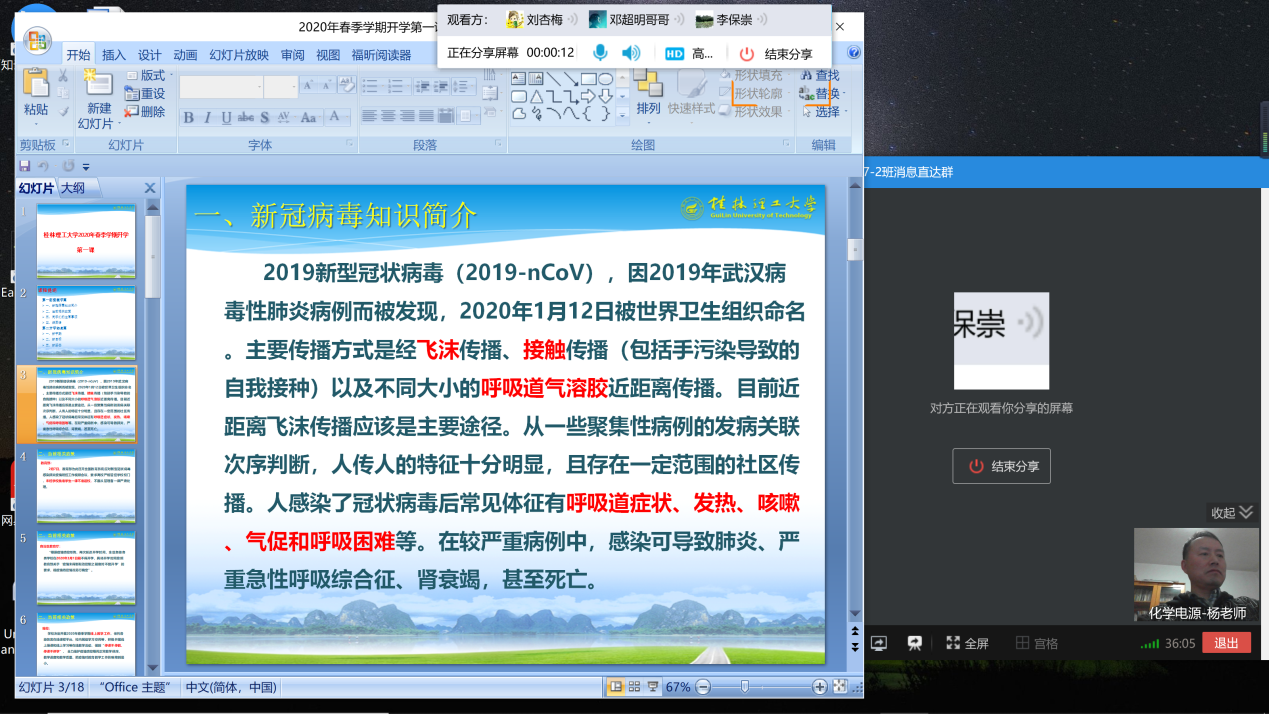The width and height of the screenshot is (1269, 714).
Task: Switch to slide sorter view
Action: (x=635, y=686)
